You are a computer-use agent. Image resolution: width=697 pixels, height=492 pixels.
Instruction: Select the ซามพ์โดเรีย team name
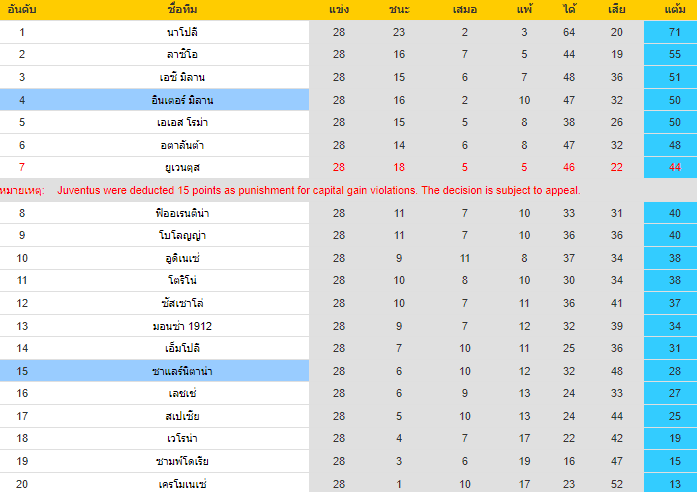pyautogui.click(x=182, y=461)
